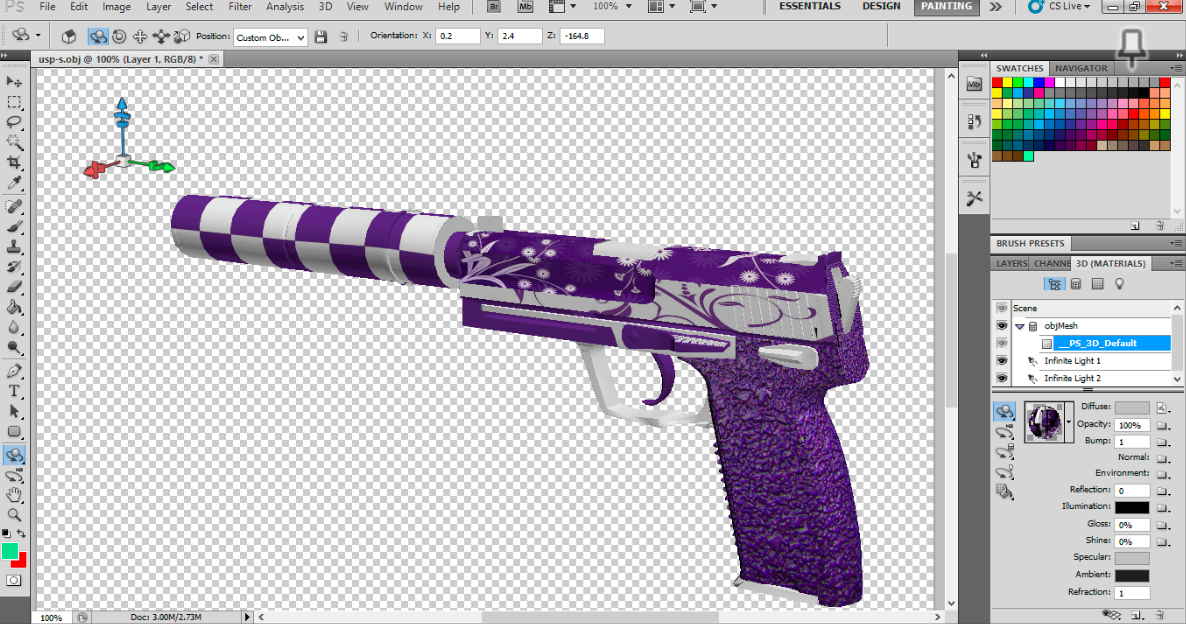The width and height of the screenshot is (1186, 624).
Task: Show more workspaces with the double-arrow
Action: point(995,7)
